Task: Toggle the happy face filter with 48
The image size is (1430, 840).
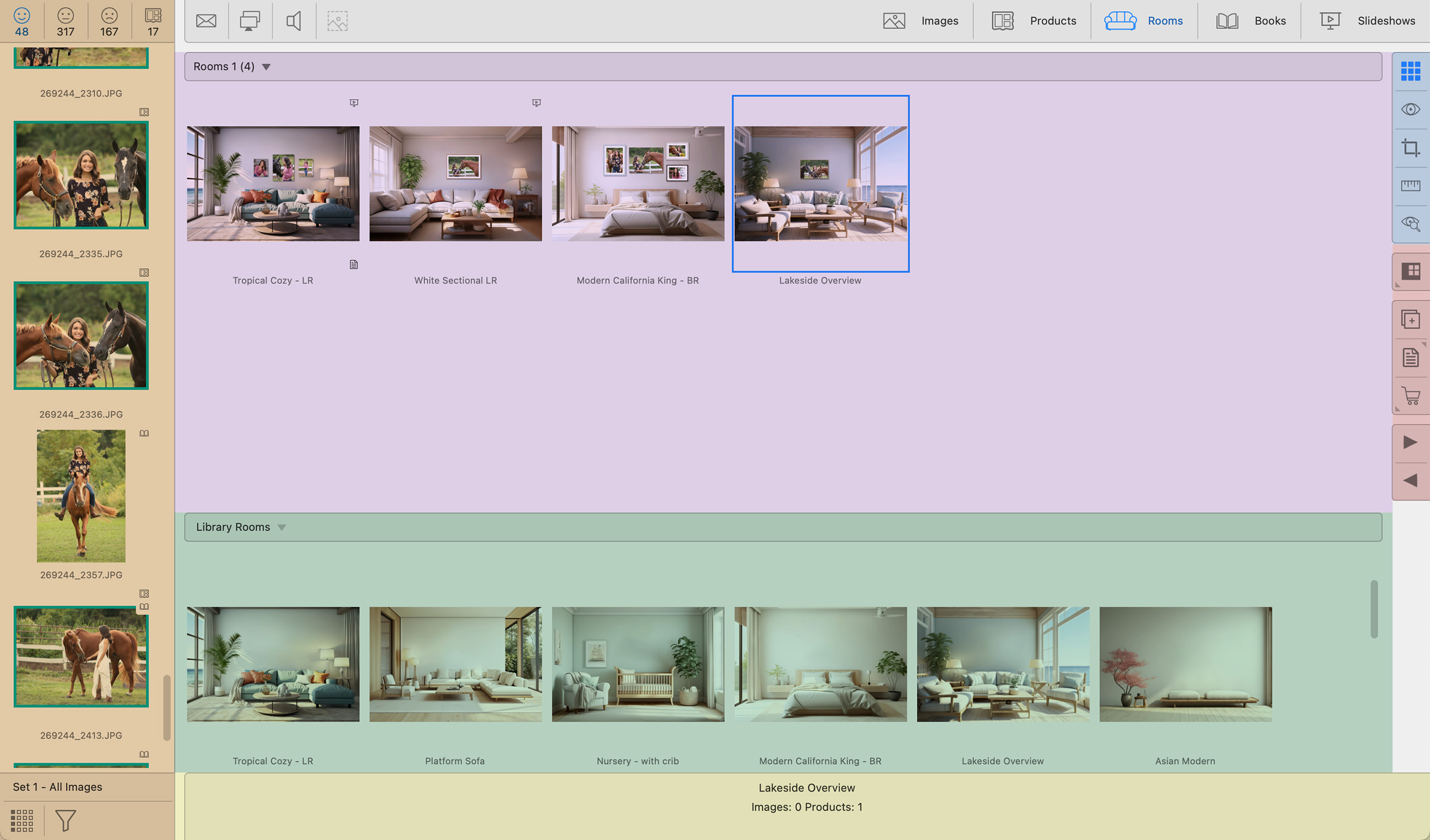Action: pos(21,21)
